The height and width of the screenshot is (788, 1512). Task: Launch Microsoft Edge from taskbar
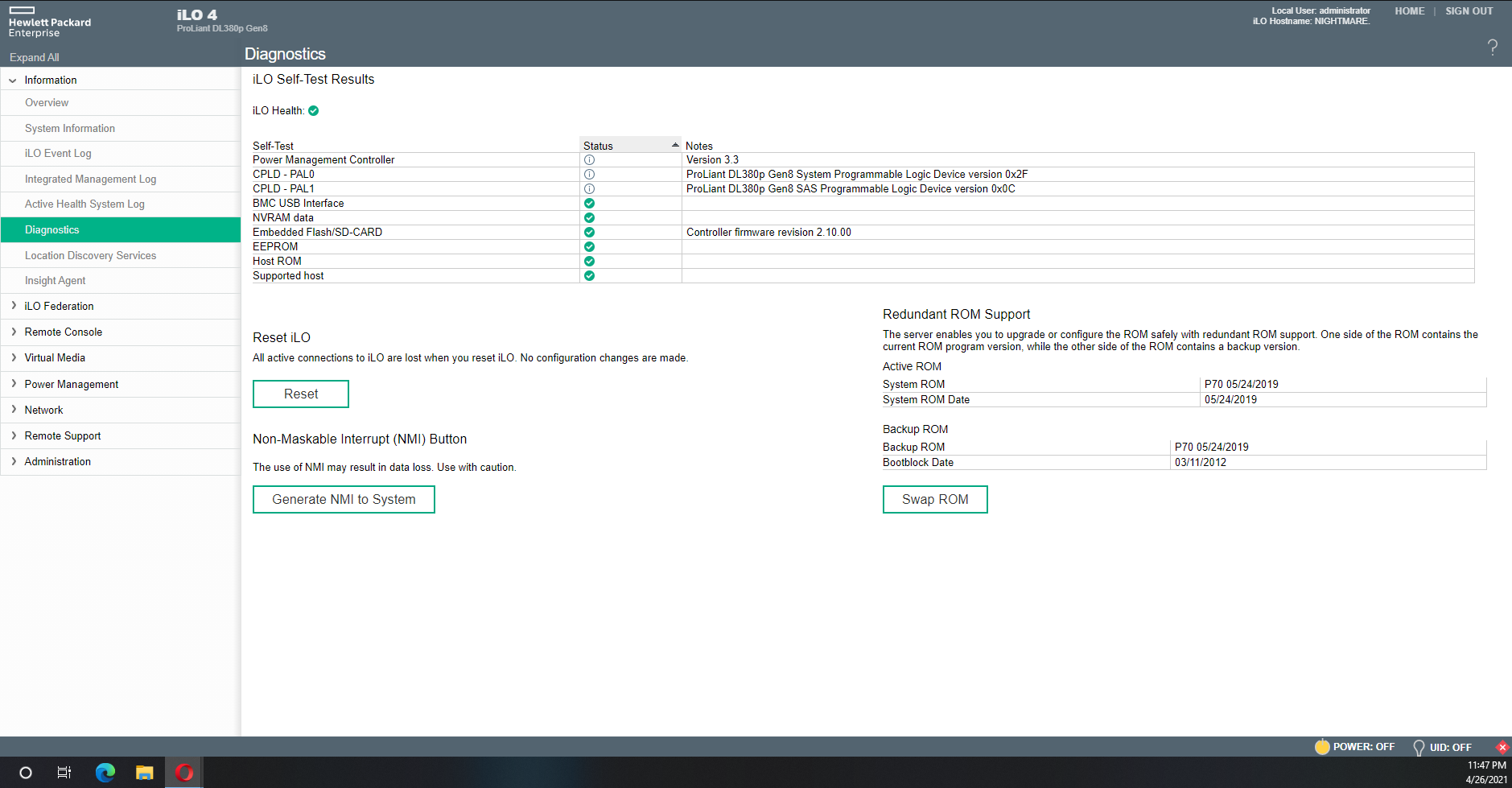coord(105,773)
